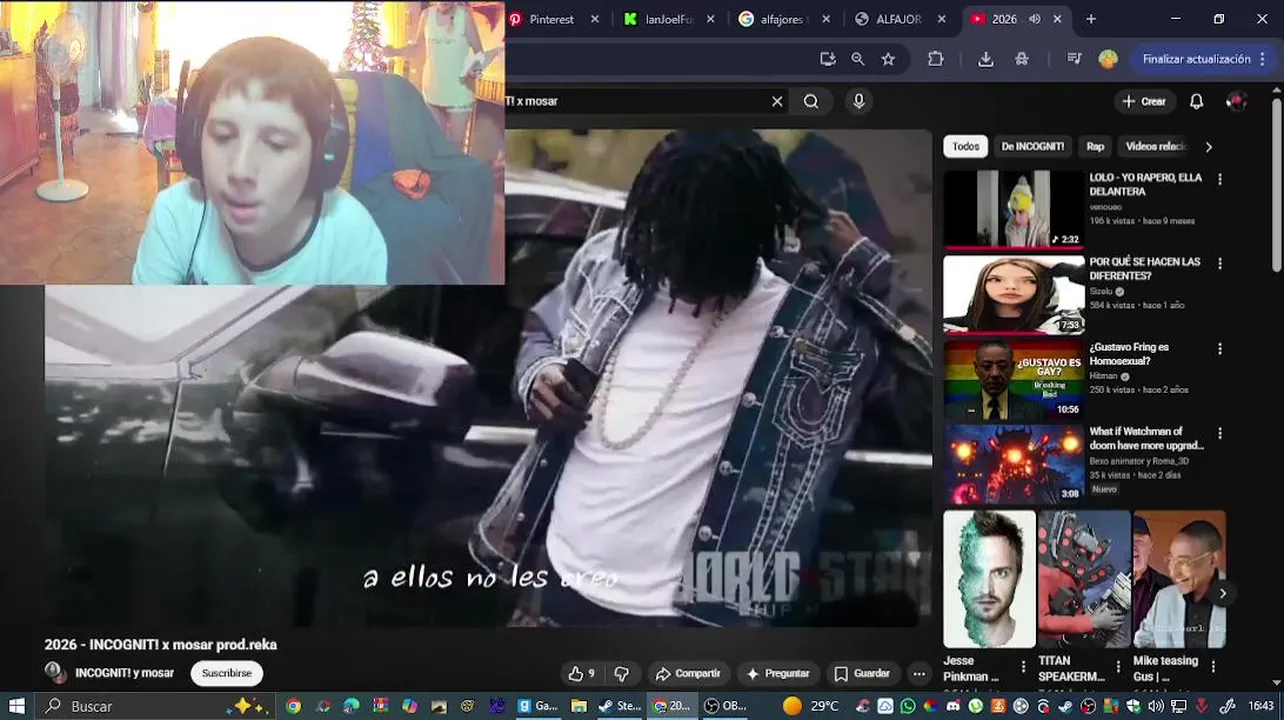Select the De INCOGNIT! filter chip
This screenshot has width=1284, height=720.
pos(1033,147)
